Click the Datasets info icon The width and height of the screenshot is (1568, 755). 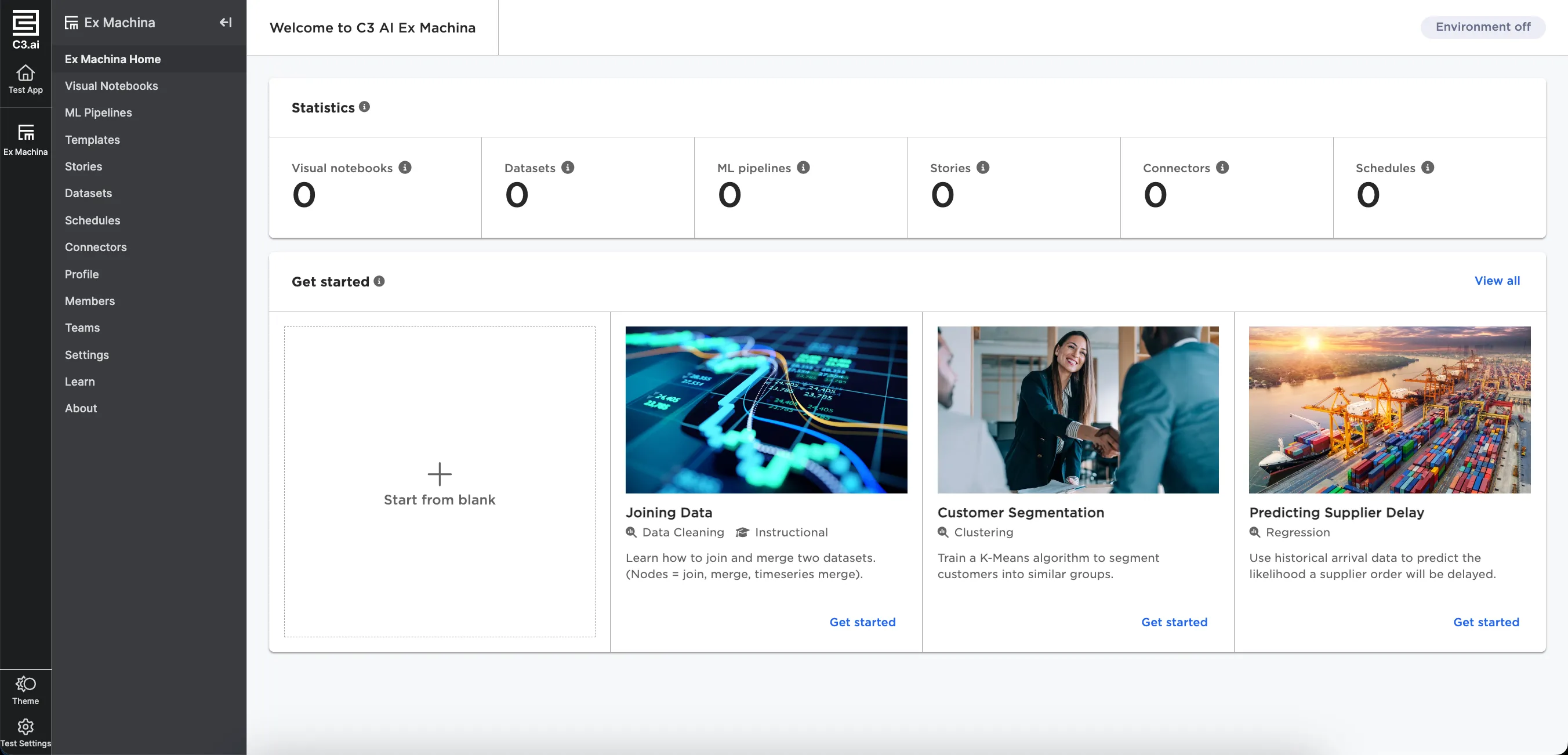[x=567, y=168]
